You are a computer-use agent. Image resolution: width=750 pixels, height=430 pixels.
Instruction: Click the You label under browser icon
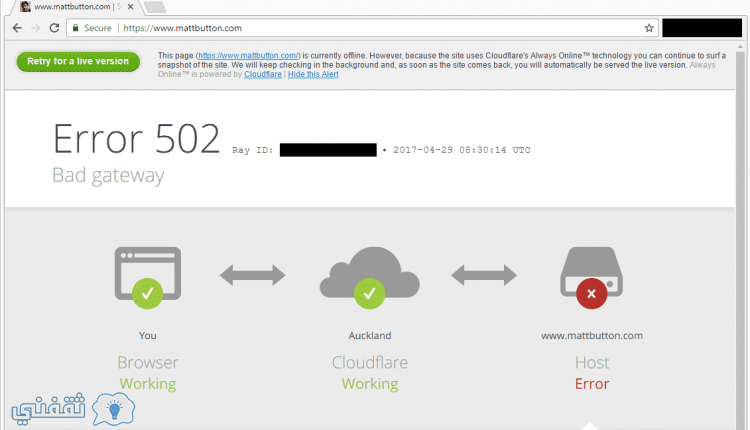pyautogui.click(x=147, y=336)
